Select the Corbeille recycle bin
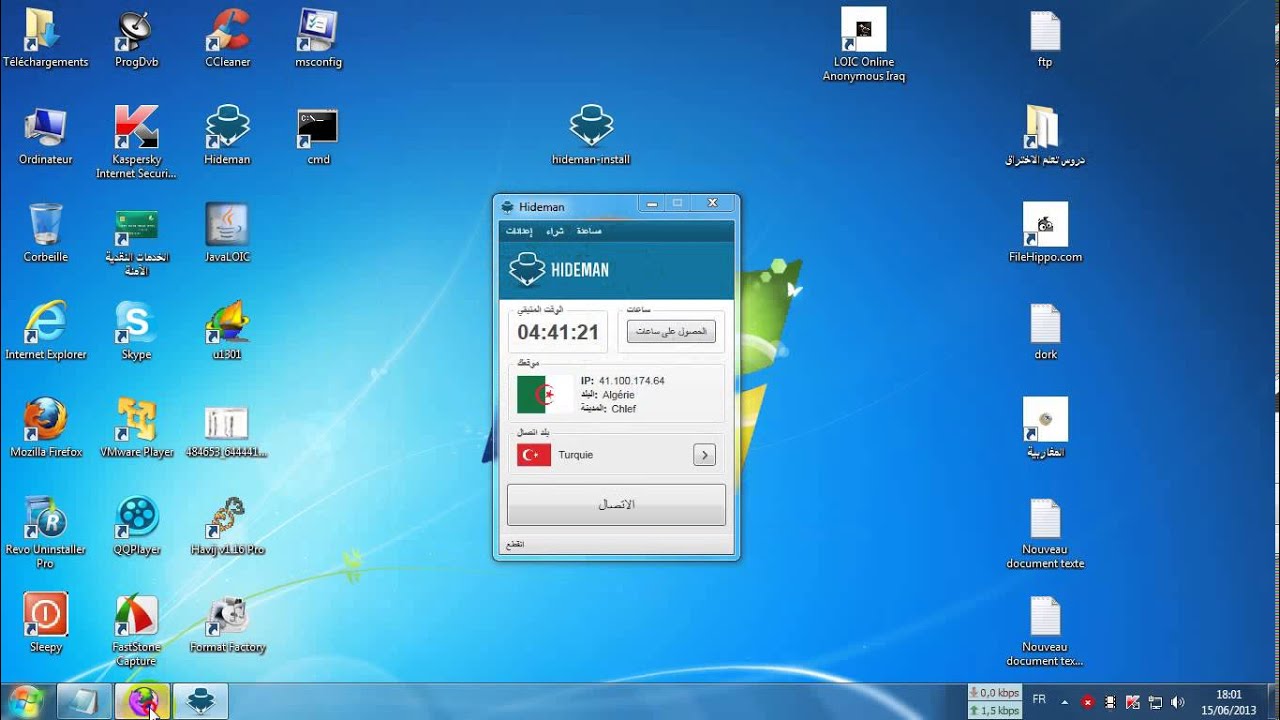This screenshot has width=1280, height=720. [x=45, y=233]
